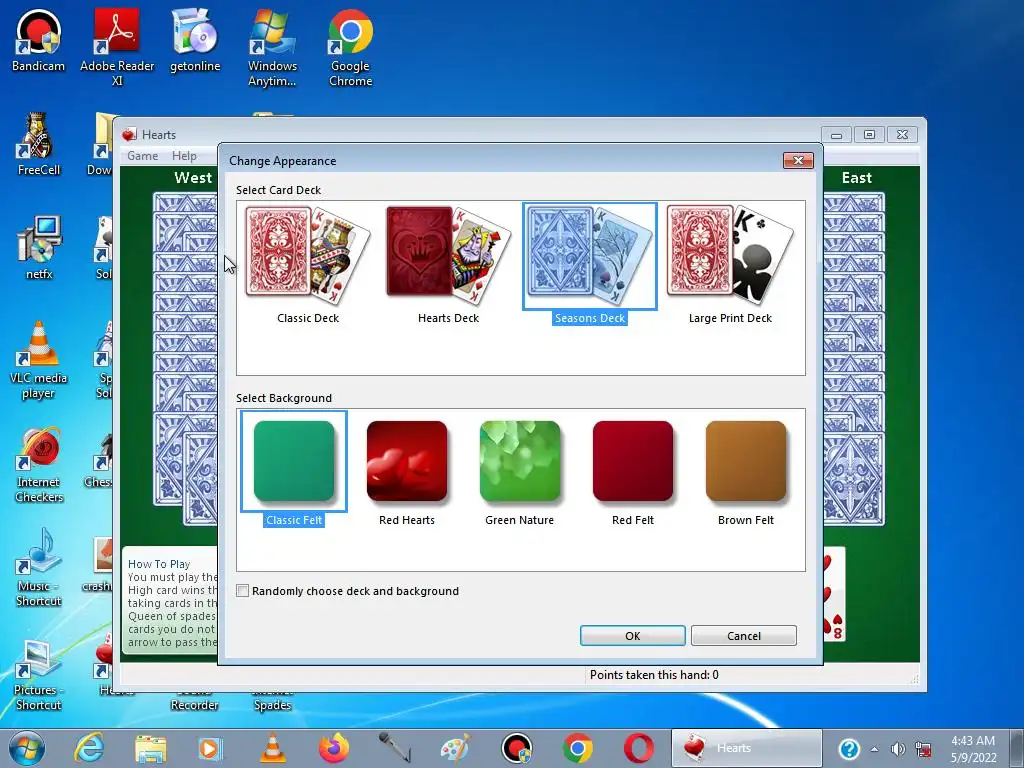This screenshot has width=1024, height=768.
Task: Launch Google Chrome desktop shortcut
Action: [x=351, y=47]
